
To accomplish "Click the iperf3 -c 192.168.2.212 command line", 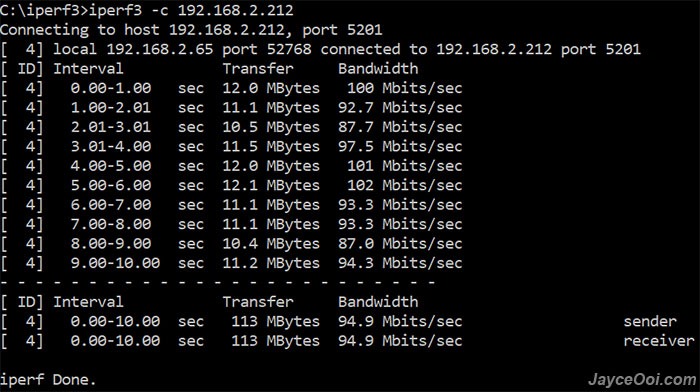I will coord(147,10).
